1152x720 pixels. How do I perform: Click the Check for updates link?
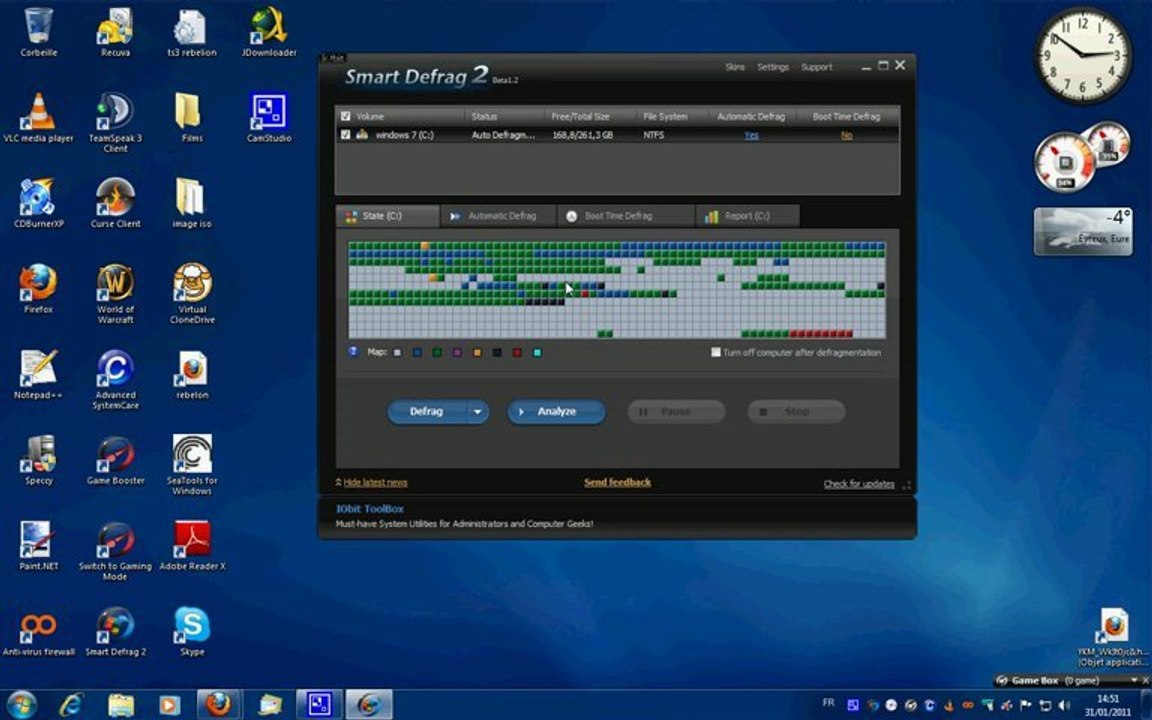point(859,483)
